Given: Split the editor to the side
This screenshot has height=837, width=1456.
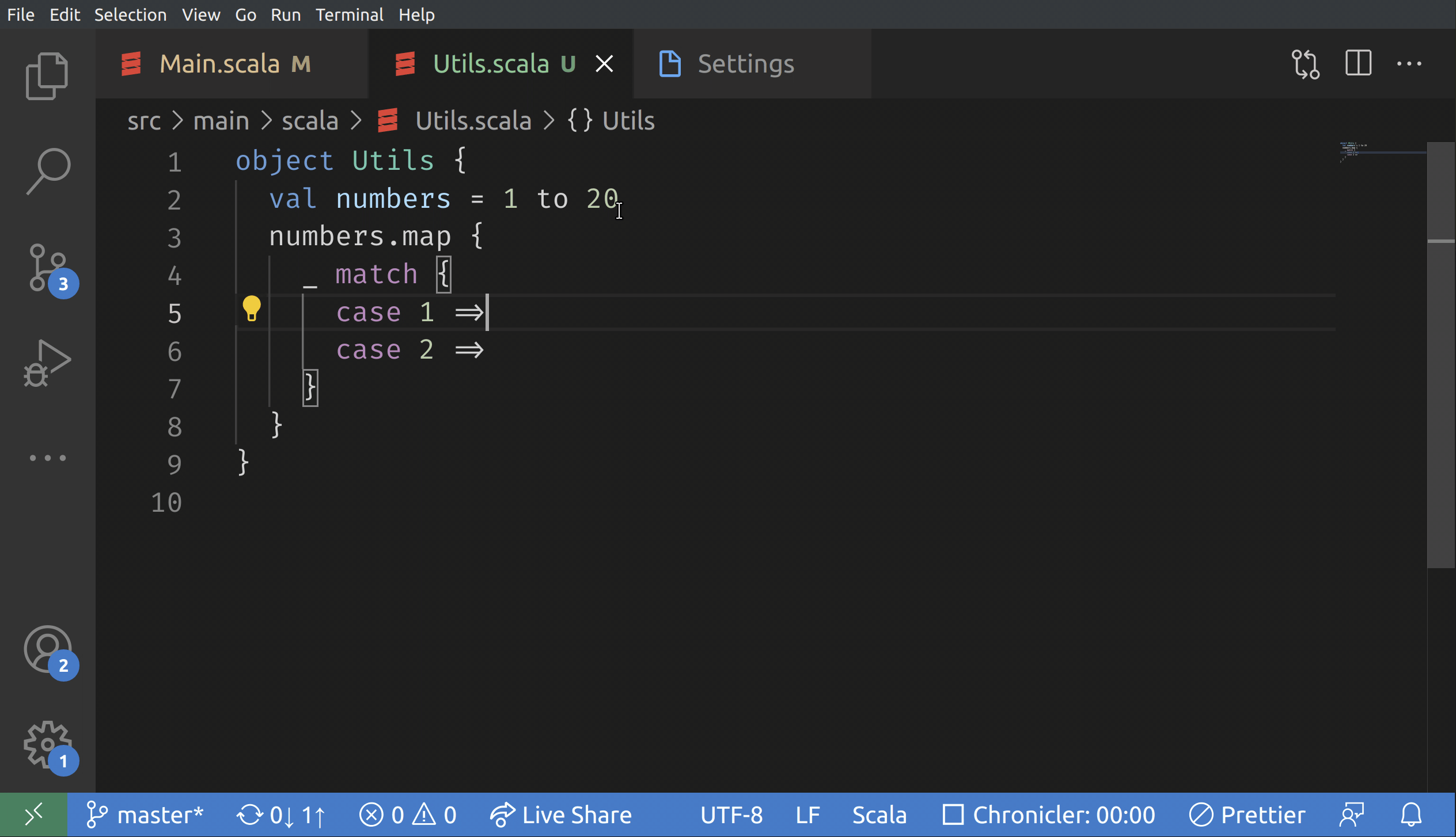Looking at the screenshot, I should tap(1358, 64).
